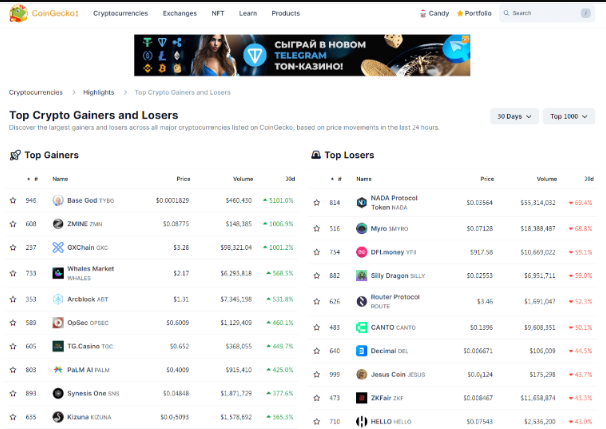Open Router Protocol coin page
Image resolution: width=606 pixels, height=429 pixels.
coord(395,301)
